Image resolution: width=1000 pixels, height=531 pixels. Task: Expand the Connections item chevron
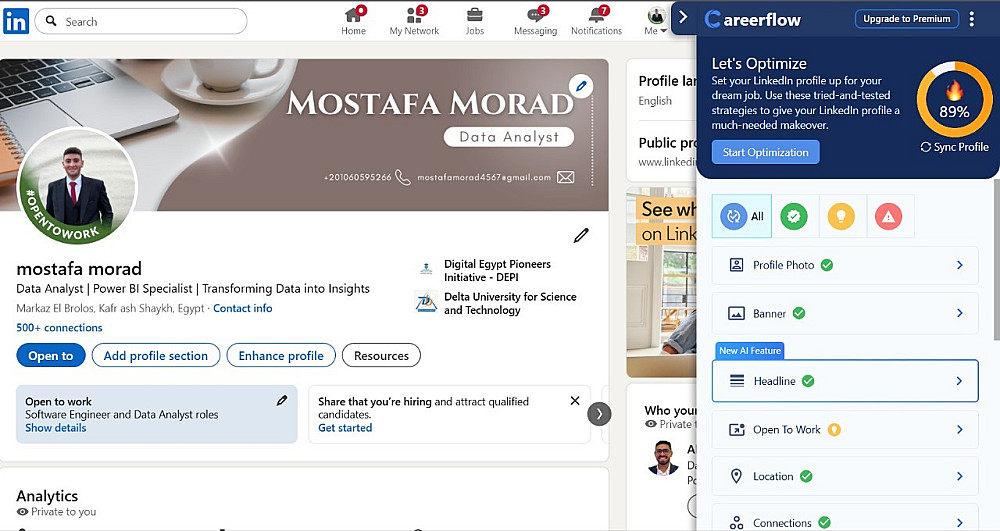point(959,523)
